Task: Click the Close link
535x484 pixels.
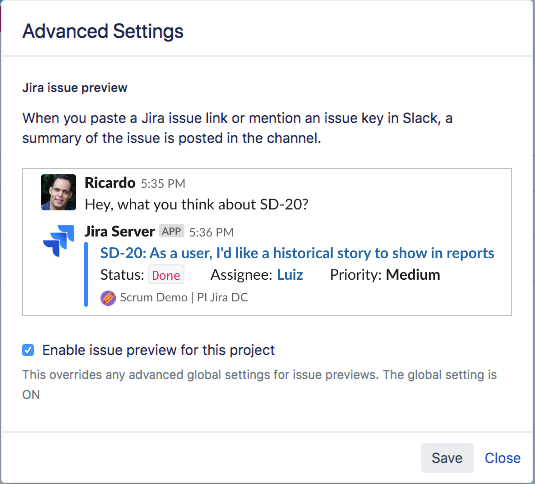Action: [502, 458]
